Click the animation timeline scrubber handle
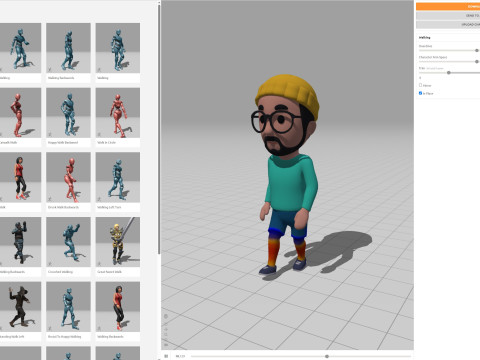 pos(327,356)
